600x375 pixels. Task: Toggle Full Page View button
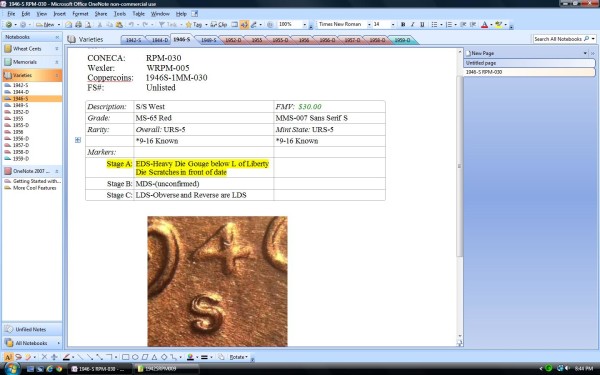pyautogui.click(x=235, y=24)
